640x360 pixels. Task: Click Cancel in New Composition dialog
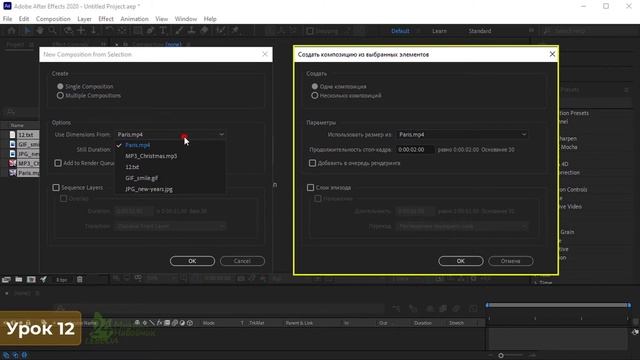click(x=242, y=261)
